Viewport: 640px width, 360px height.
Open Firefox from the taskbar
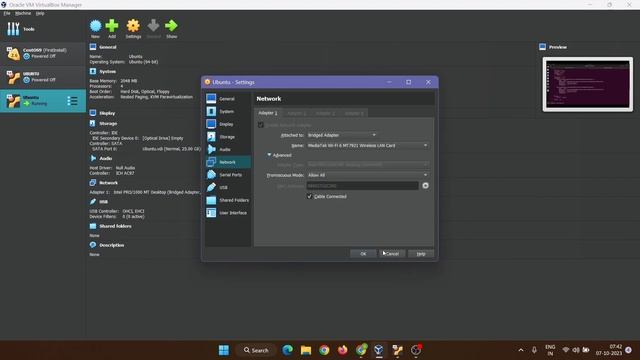(342, 350)
